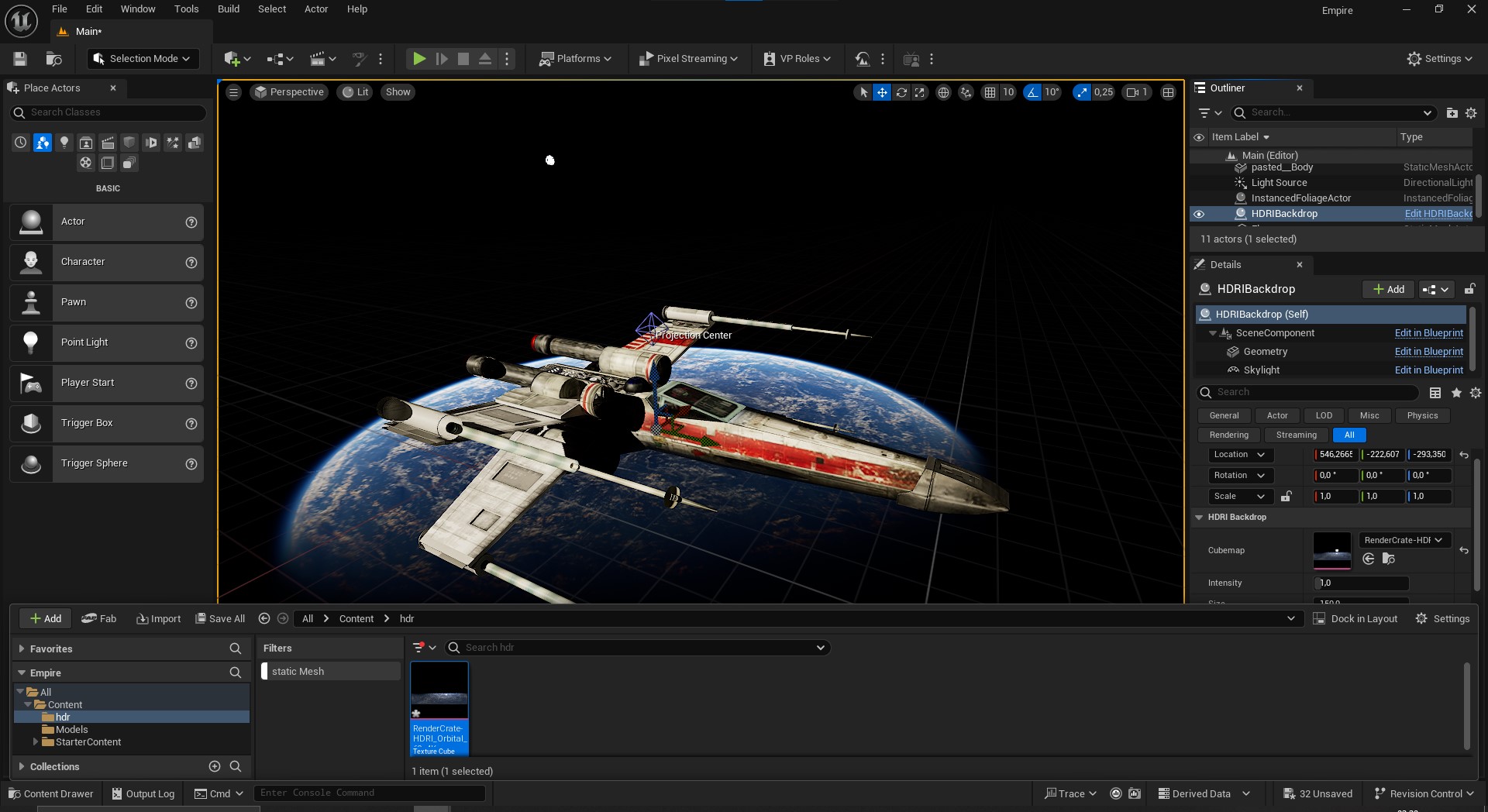The height and width of the screenshot is (812, 1488).
Task: Open the Build menu
Action: click(229, 9)
